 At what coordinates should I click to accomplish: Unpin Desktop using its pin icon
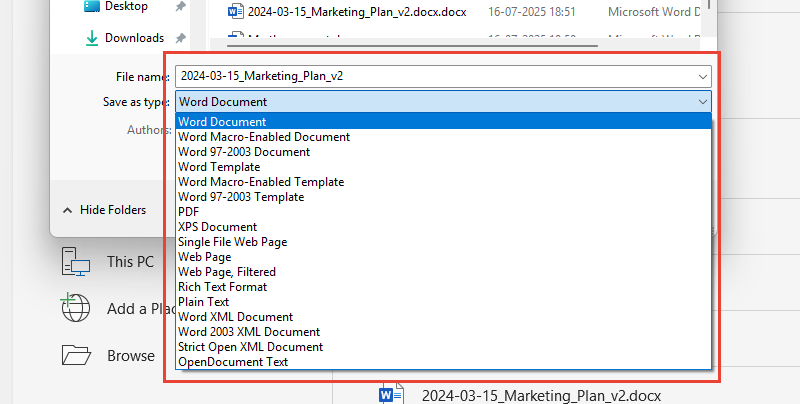coord(180,7)
